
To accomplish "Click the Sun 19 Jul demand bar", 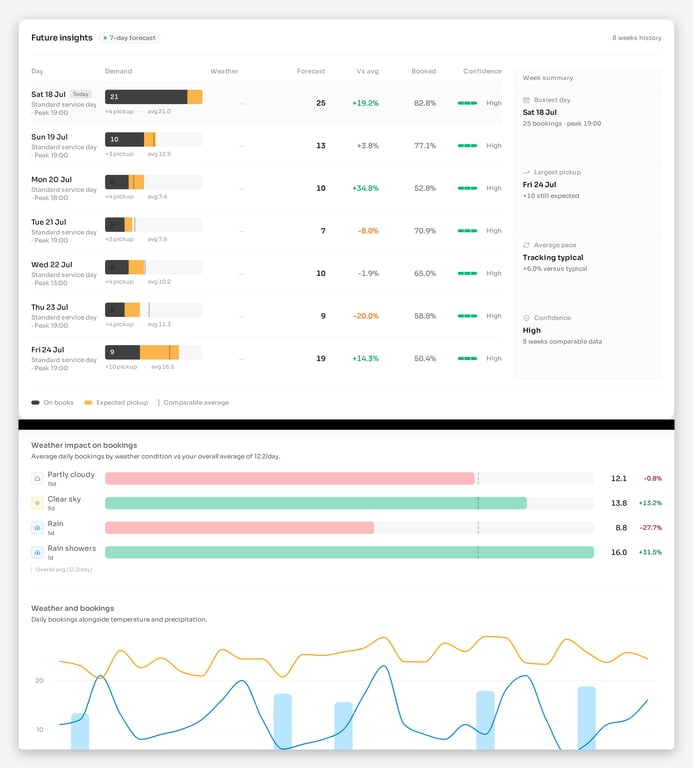I will pyautogui.click(x=154, y=140).
